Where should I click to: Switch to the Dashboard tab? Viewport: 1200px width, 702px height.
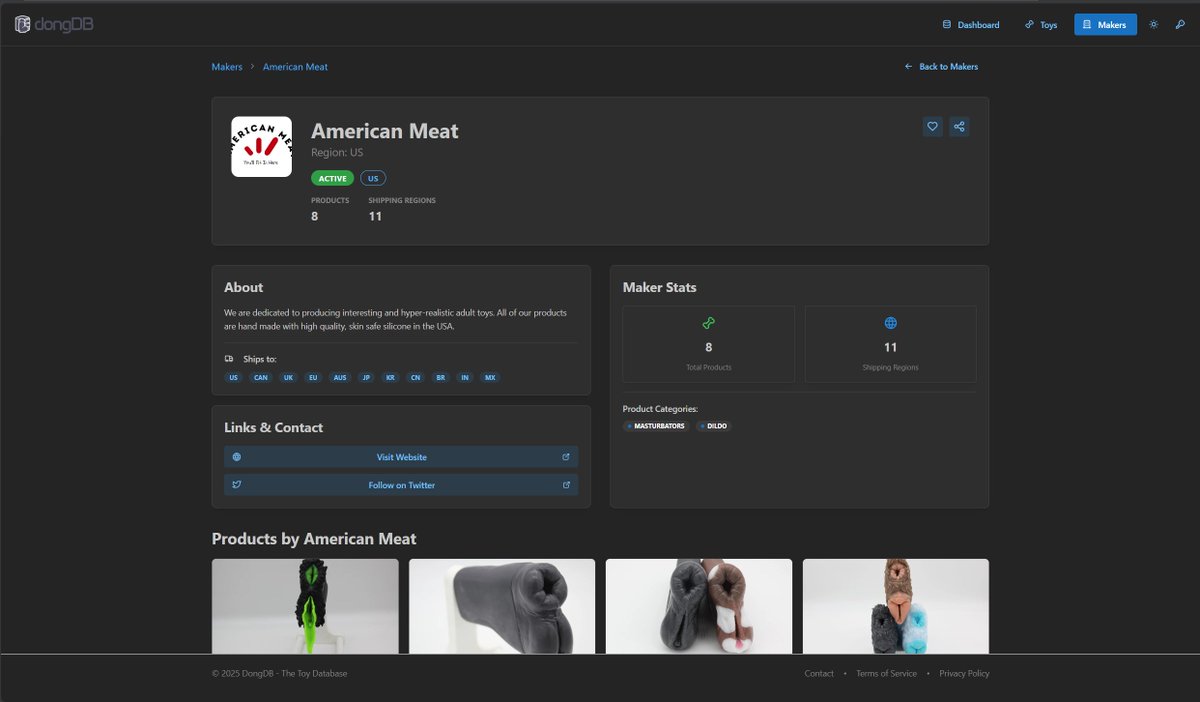tap(970, 24)
